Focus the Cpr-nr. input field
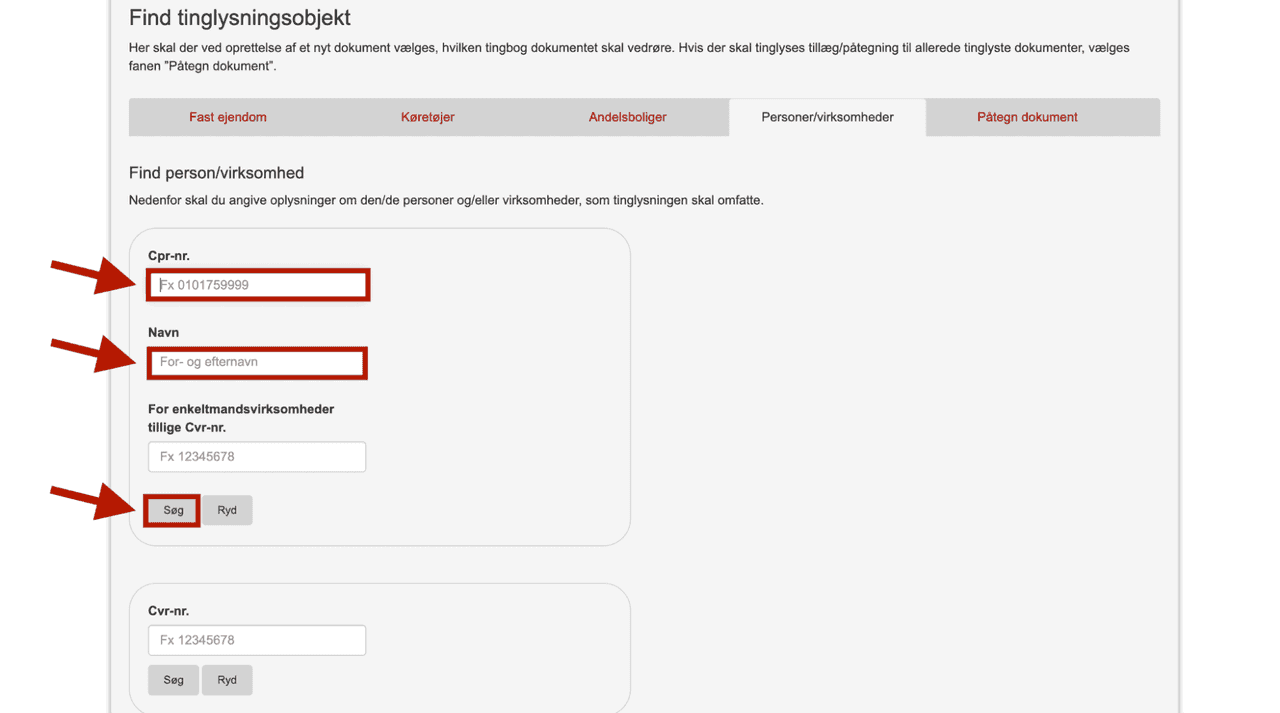This screenshot has height=713, width=1280. 258,285
